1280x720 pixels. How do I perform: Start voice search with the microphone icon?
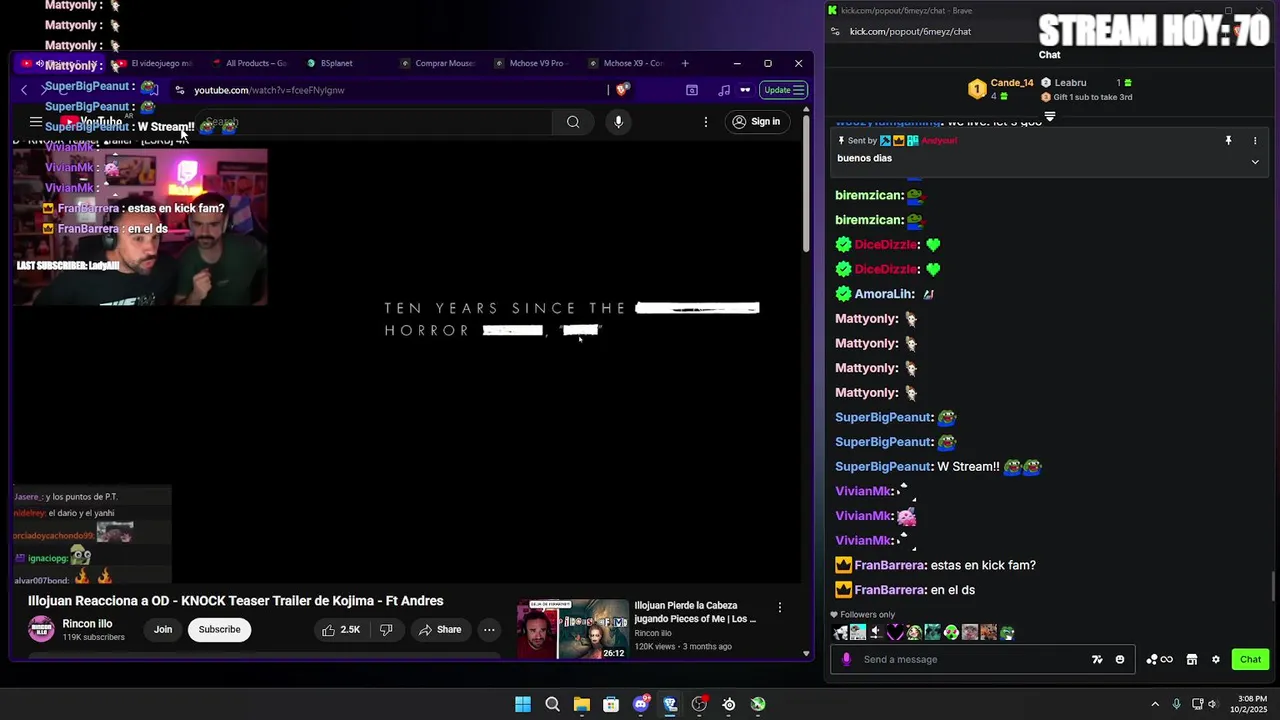pos(618,122)
